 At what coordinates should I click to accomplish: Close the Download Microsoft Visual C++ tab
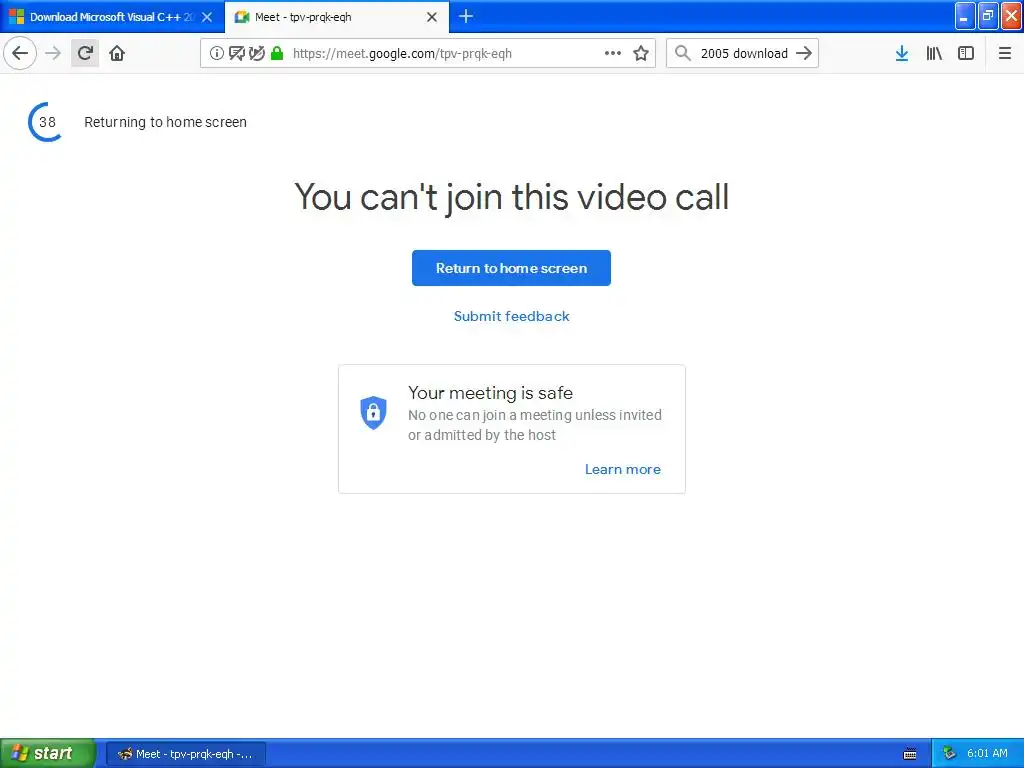click(207, 17)
